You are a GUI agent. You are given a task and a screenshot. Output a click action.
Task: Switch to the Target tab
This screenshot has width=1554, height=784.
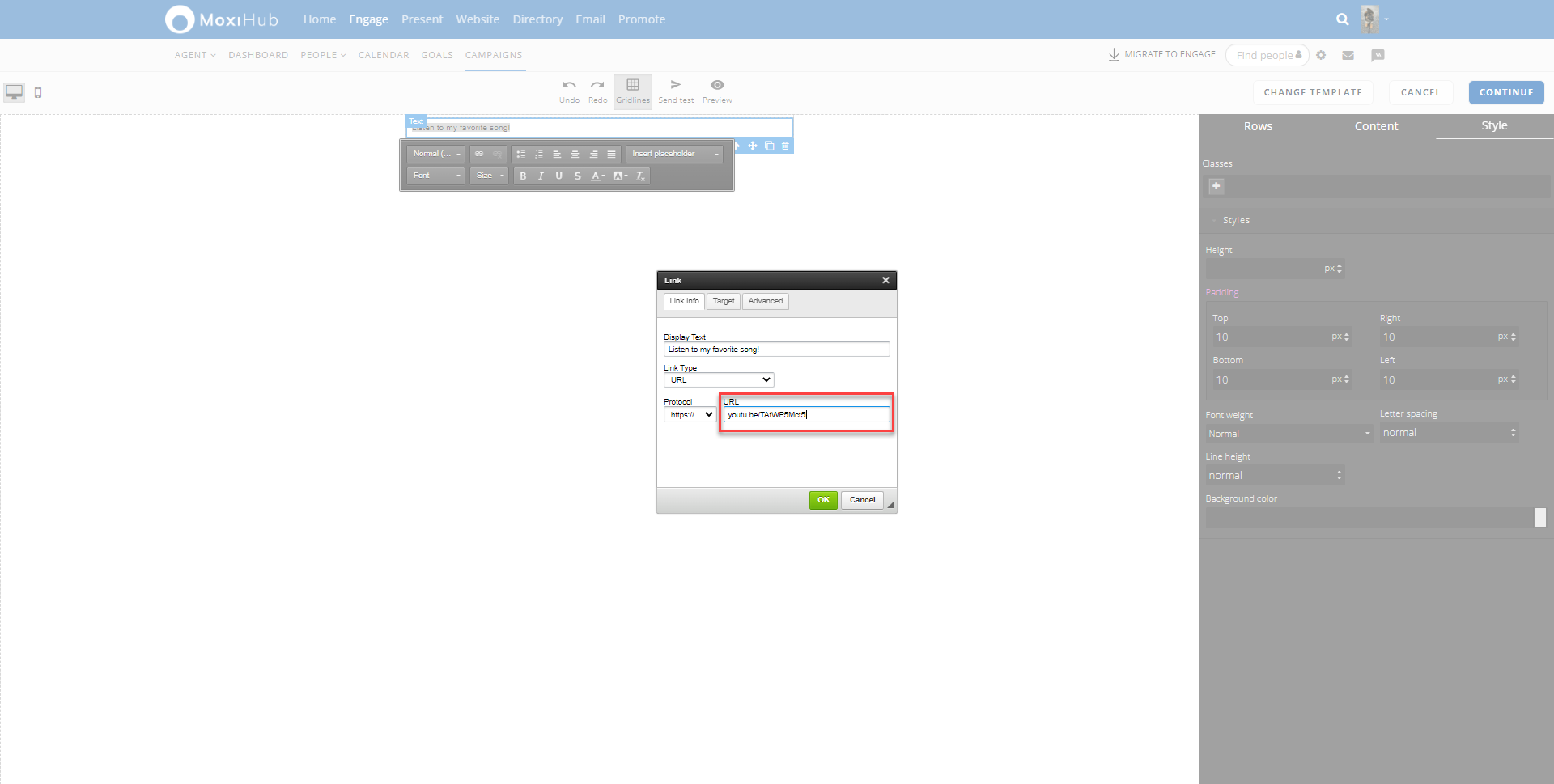[724, 301]
